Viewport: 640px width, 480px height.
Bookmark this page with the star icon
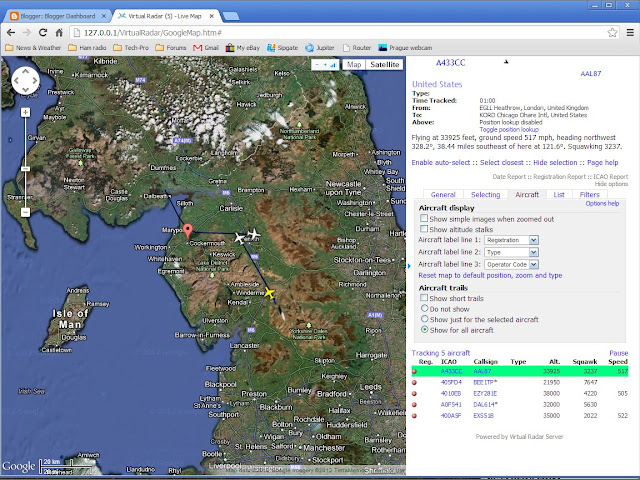(x=612, y=33)
